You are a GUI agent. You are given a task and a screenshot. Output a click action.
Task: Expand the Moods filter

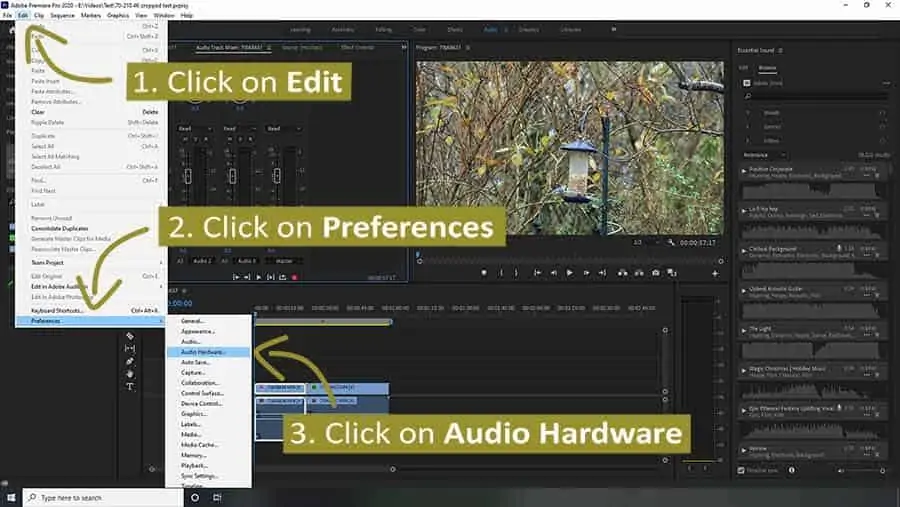click(x=747, y=113)
